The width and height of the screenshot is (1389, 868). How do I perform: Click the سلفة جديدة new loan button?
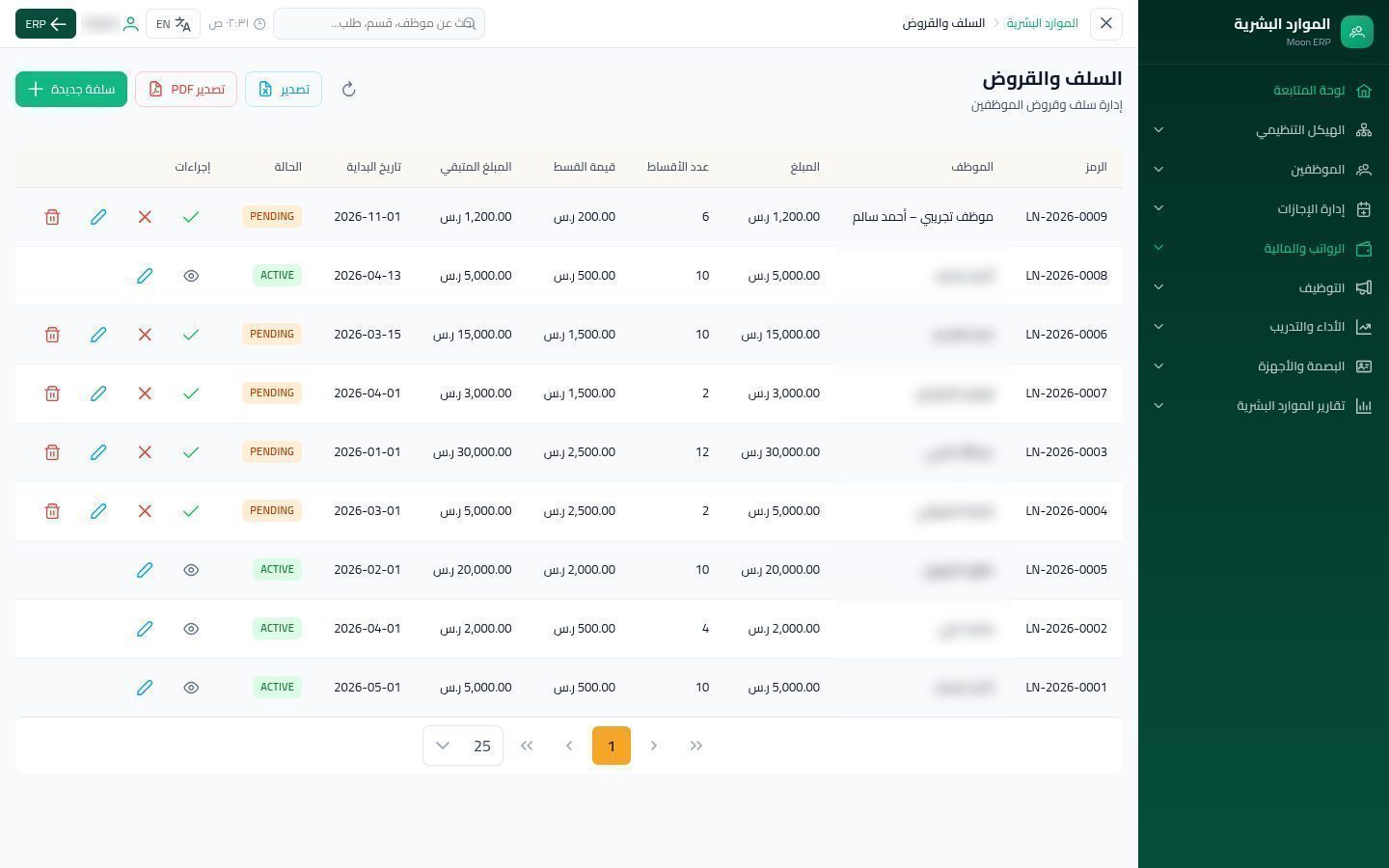(71, 90)
